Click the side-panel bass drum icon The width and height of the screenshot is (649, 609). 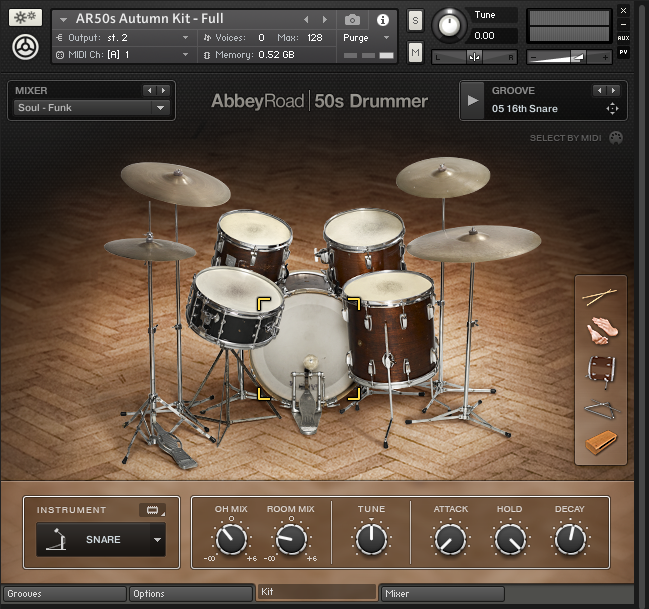pyautogui.click(x=600, y=369)
